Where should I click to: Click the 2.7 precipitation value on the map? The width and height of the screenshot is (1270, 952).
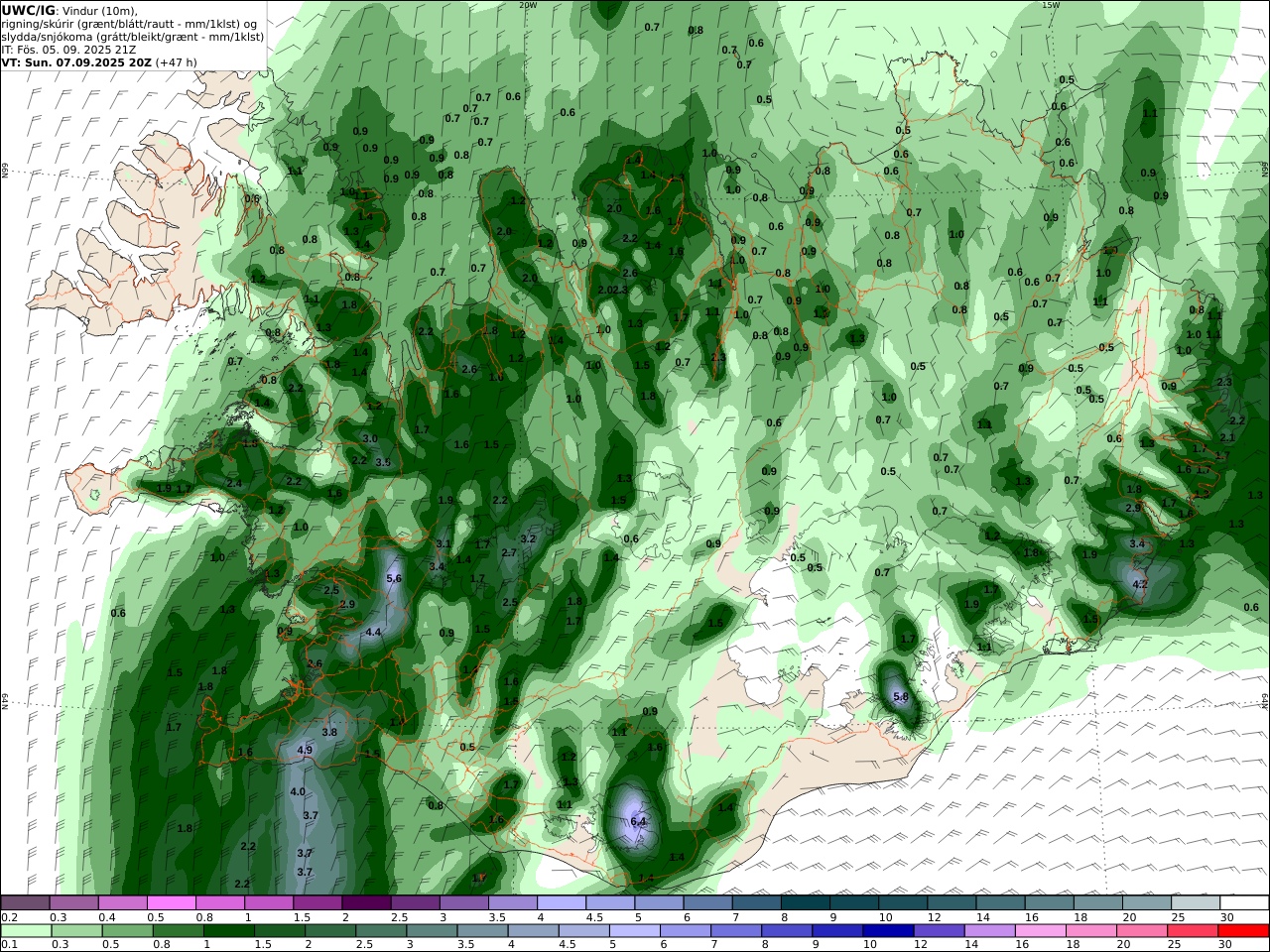[509, 552]
